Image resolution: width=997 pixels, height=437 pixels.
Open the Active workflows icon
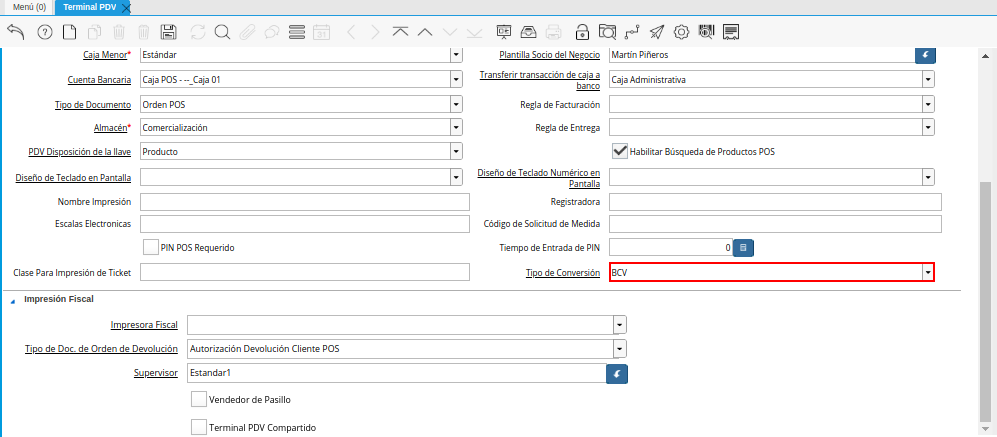[633, 32]
